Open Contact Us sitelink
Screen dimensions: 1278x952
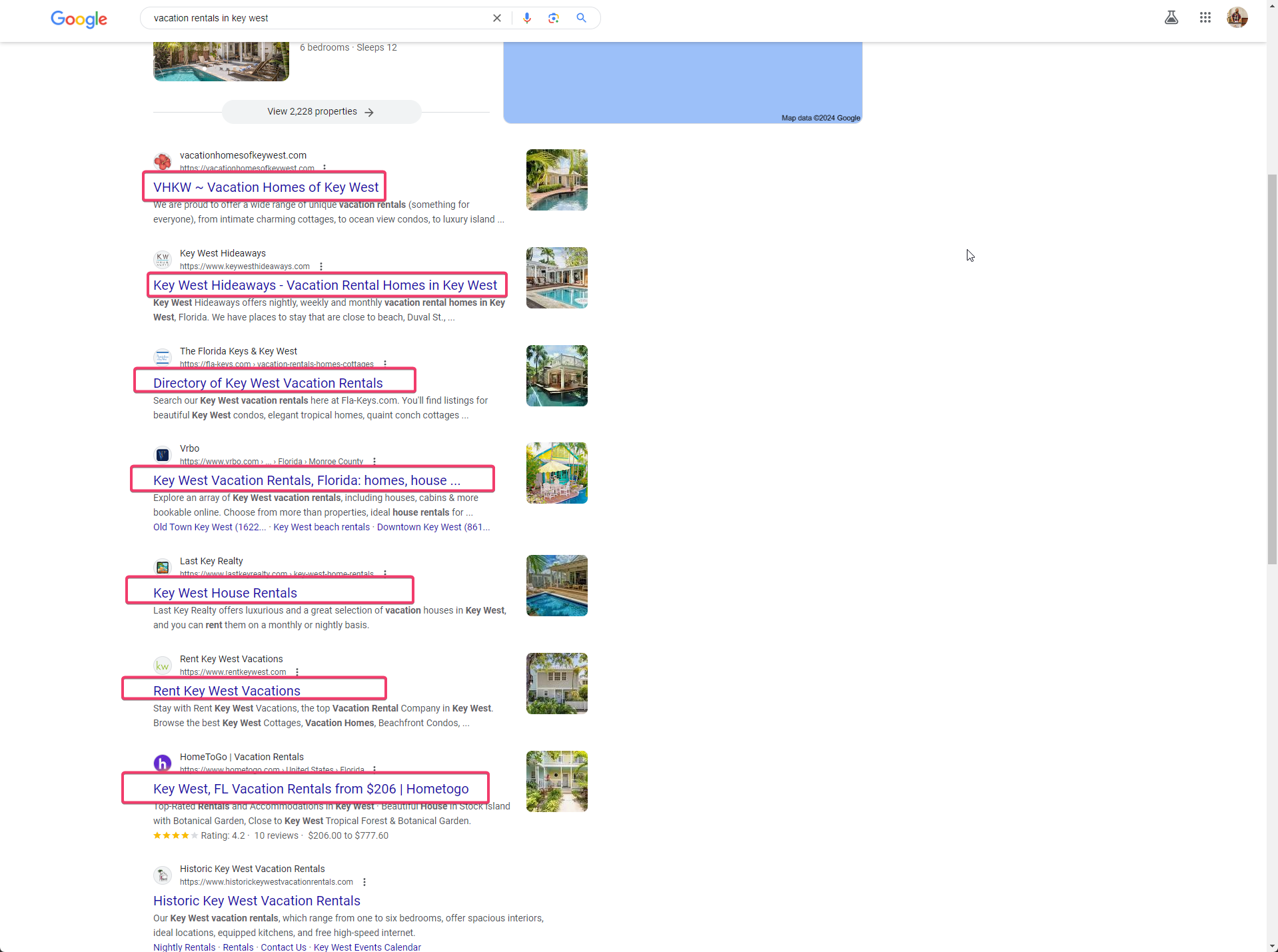click(283, 947)
